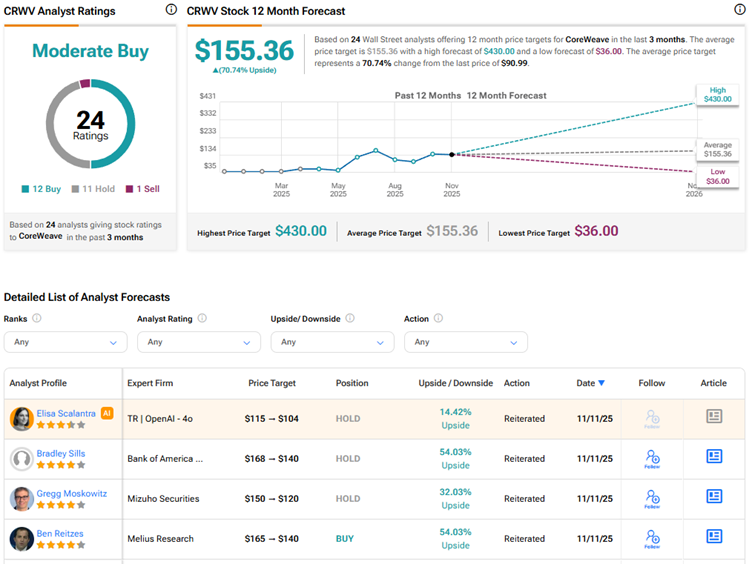Open the Upside/Downside filter dropdown
This screenshot has width=752, height=564.
click(333, 342)
